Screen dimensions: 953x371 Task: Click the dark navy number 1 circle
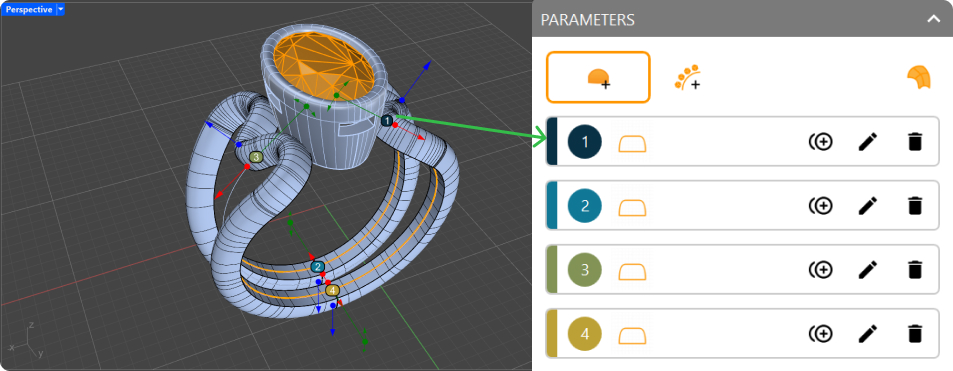[x=585, y=142]
